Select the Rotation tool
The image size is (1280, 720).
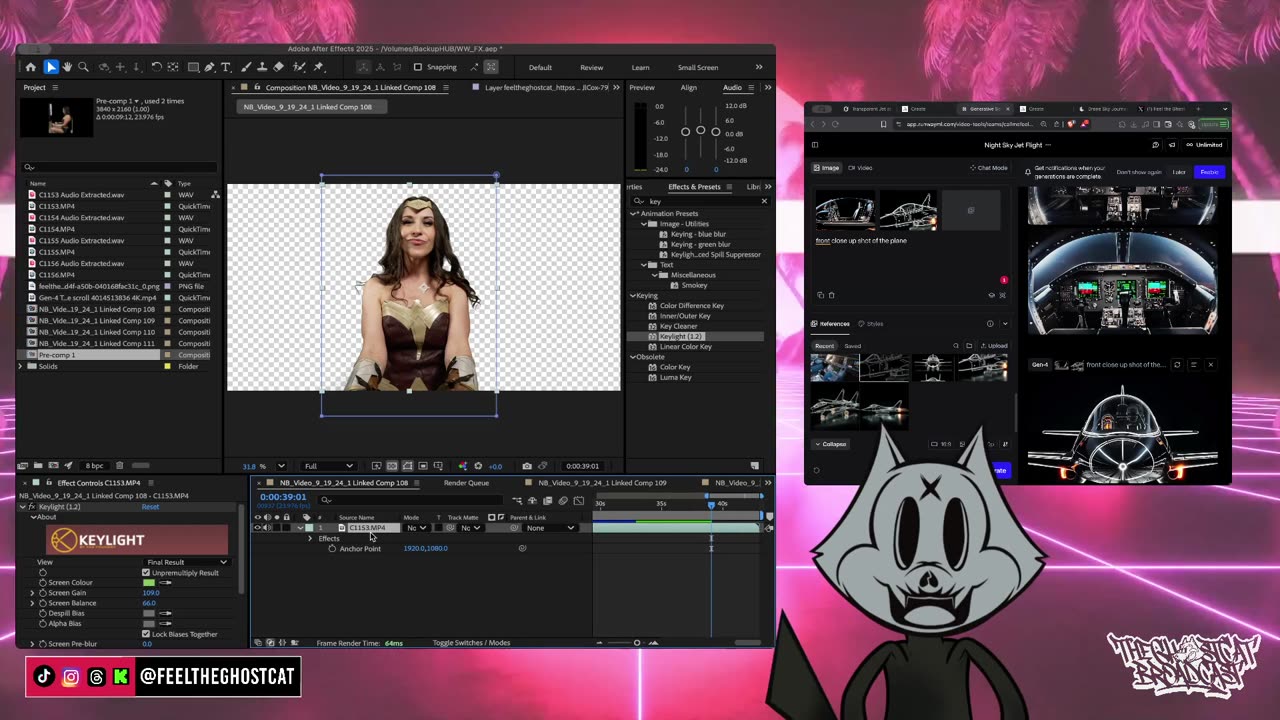click(x=157, y=67)
